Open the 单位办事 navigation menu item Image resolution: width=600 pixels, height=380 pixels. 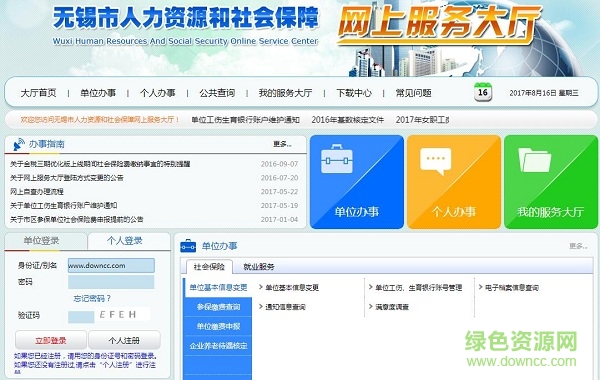pyautogui.click(x=98, y=93)
